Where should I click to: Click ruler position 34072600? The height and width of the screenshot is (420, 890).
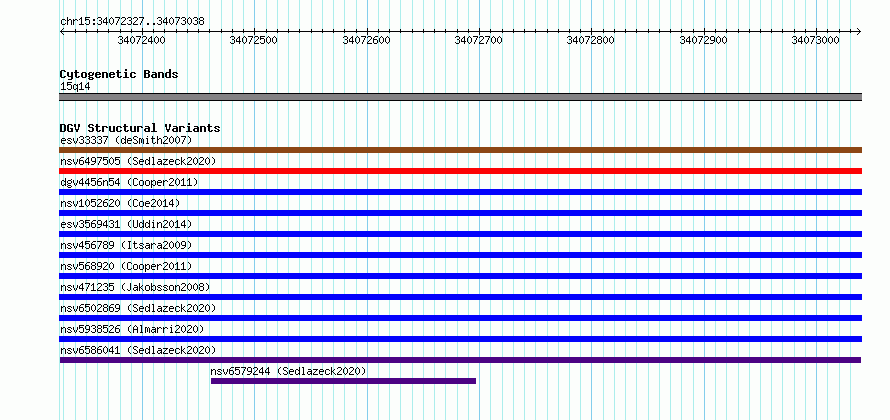click(x=367, y=40)
